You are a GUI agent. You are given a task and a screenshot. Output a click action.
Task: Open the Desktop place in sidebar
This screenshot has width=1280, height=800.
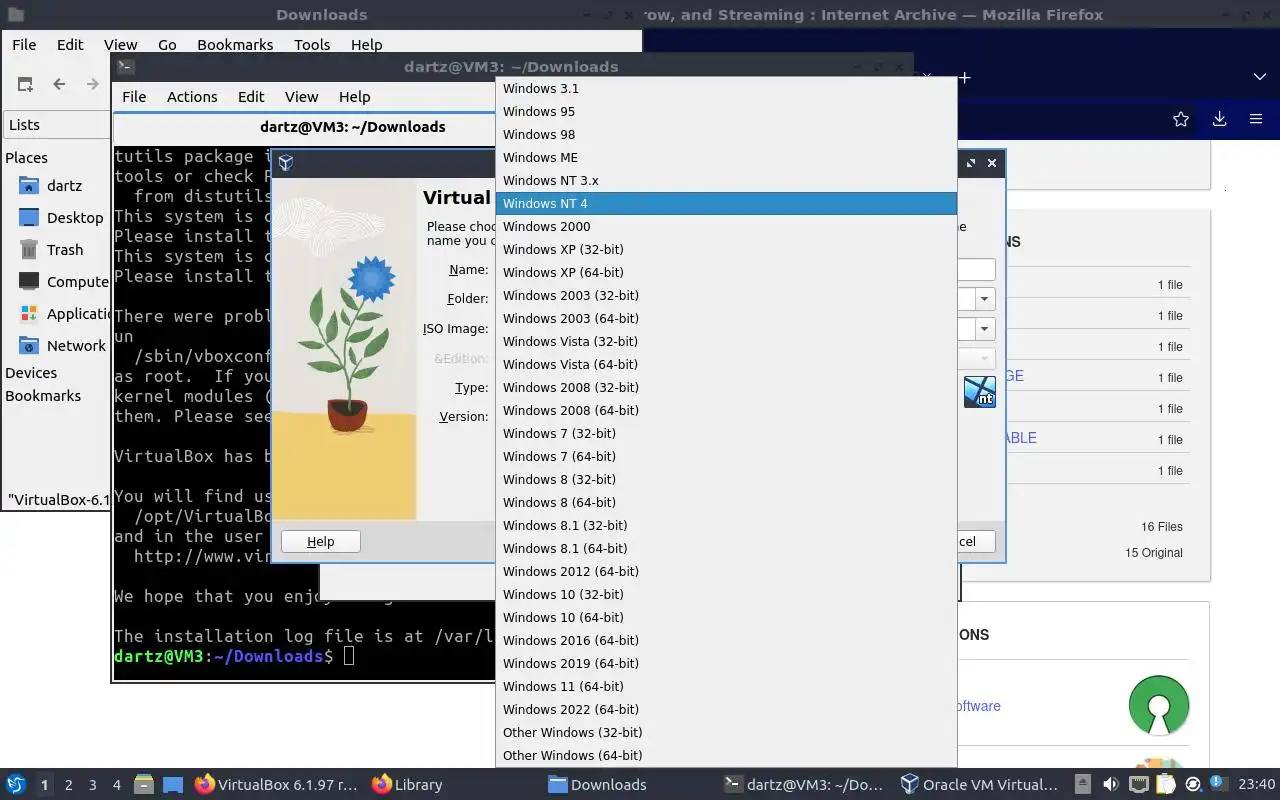(75, 217)
